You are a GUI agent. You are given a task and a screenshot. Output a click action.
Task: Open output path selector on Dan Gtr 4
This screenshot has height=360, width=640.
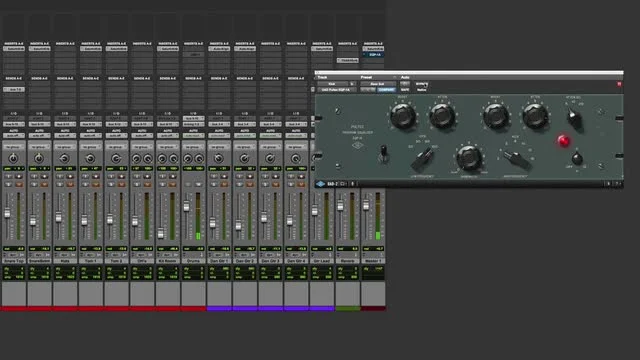coord(296,124)
